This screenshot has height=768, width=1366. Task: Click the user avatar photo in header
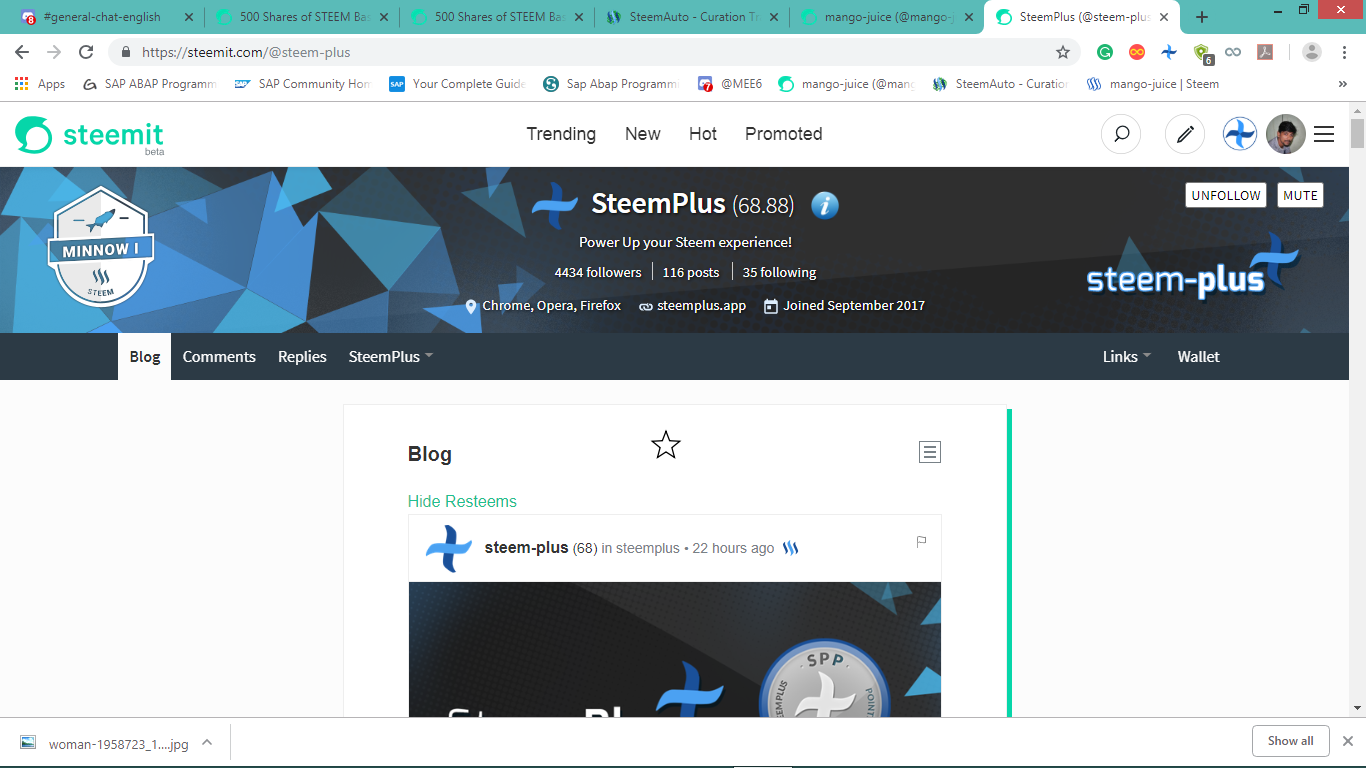click(1286, 134)
